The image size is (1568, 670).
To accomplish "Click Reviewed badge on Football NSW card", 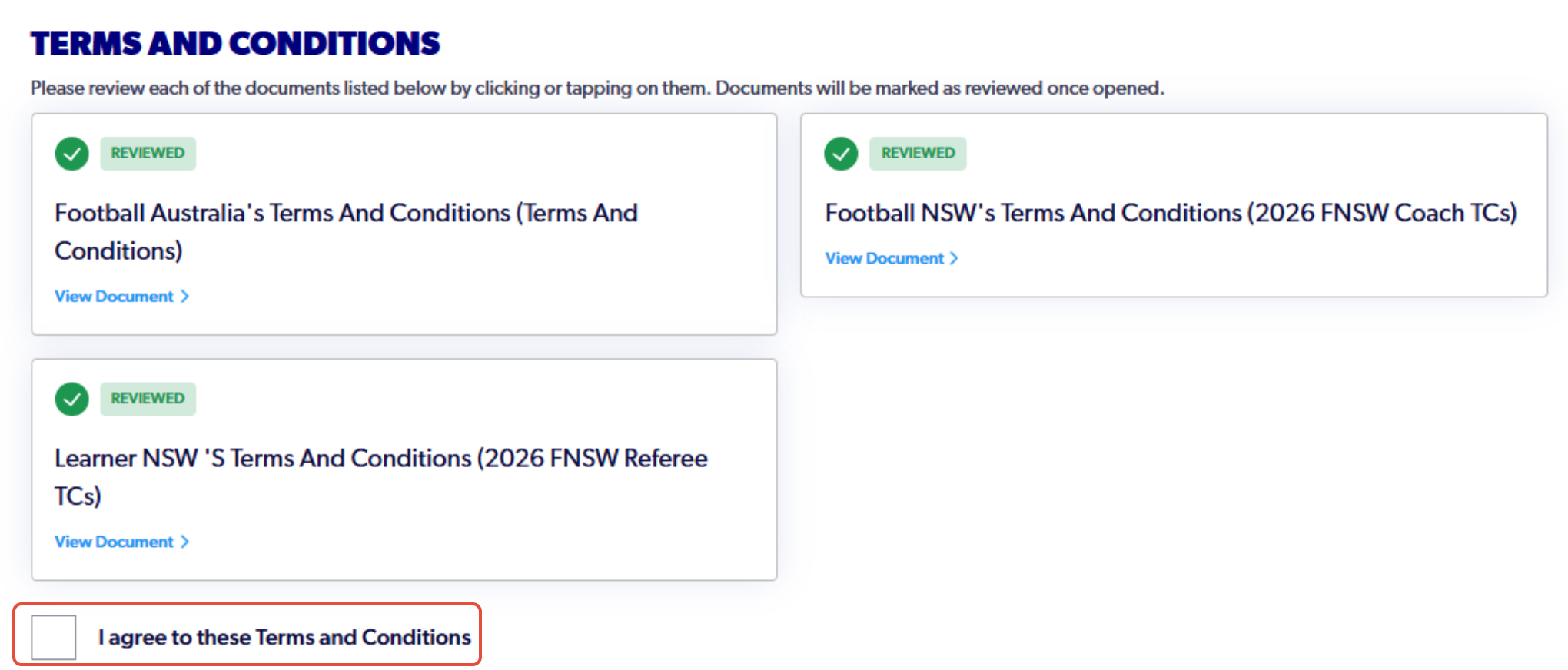I will 918,153.
